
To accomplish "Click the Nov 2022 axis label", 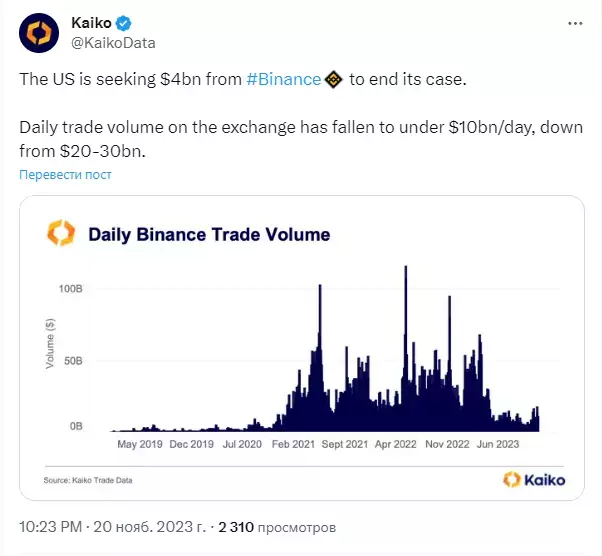I will point(447,444).
